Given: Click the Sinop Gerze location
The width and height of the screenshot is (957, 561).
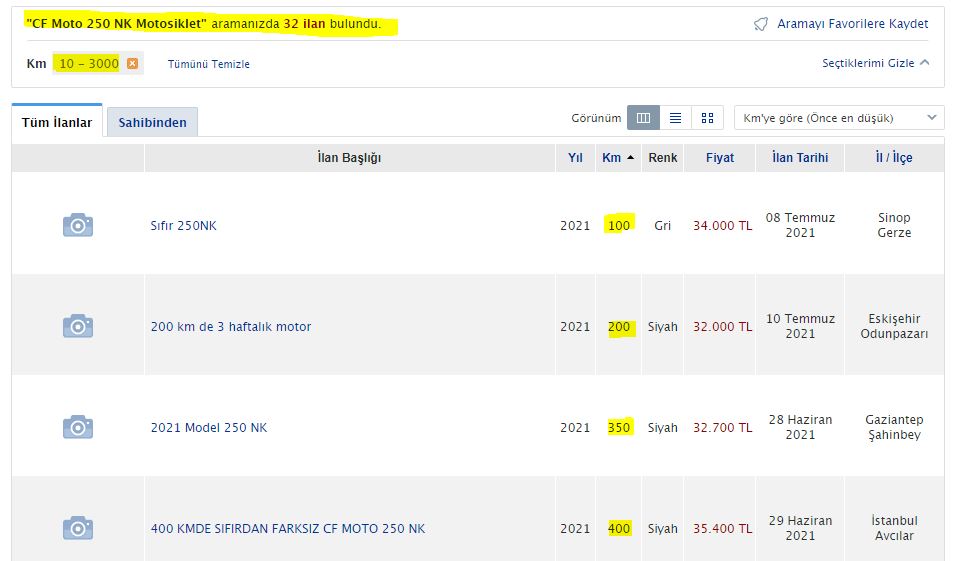Looking at the screenshot, I should pos(894,225).
